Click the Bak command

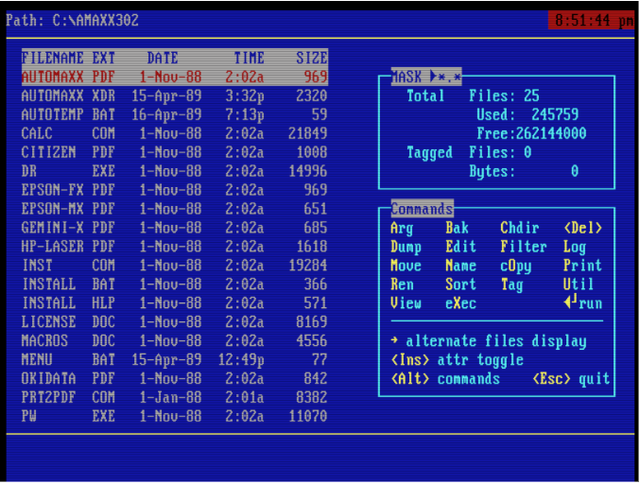click(457, 228)
